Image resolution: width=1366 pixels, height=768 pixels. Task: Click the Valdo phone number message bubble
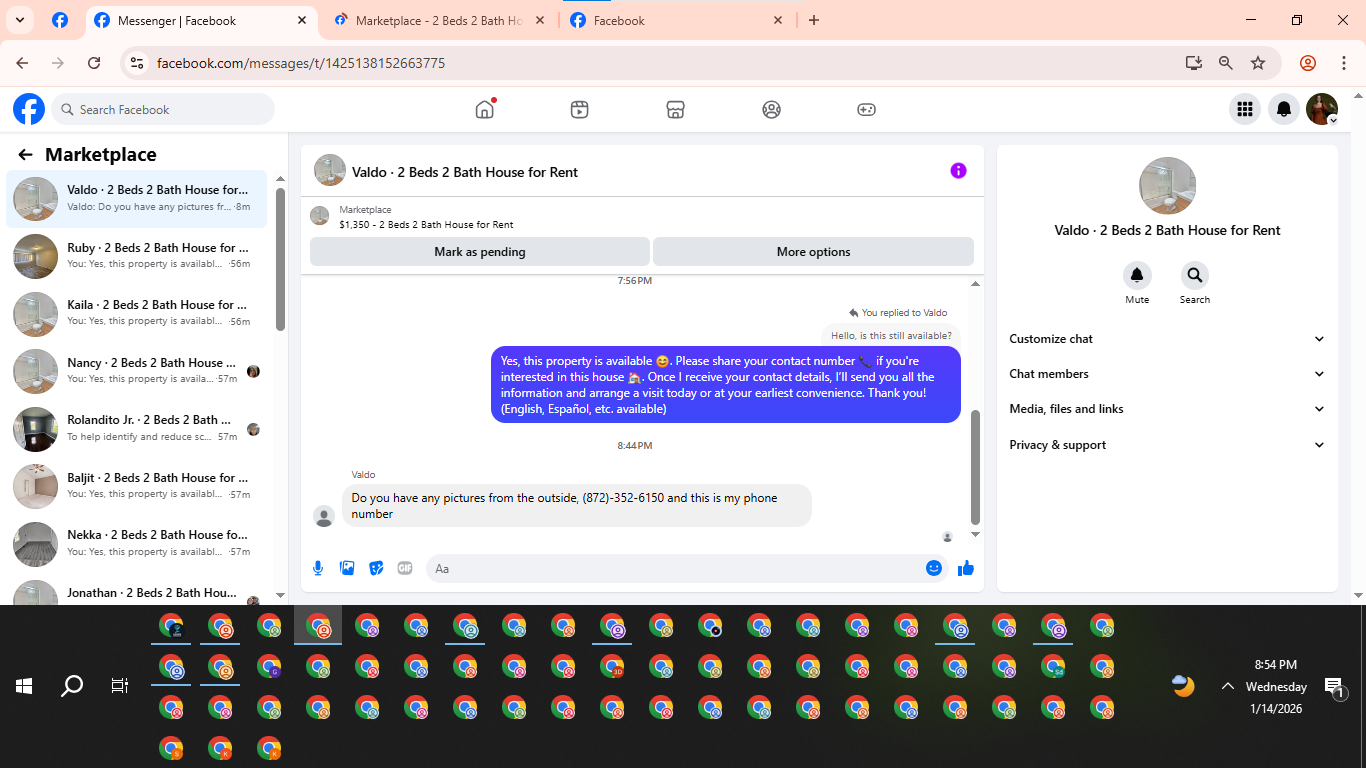(x=577, y=506)
